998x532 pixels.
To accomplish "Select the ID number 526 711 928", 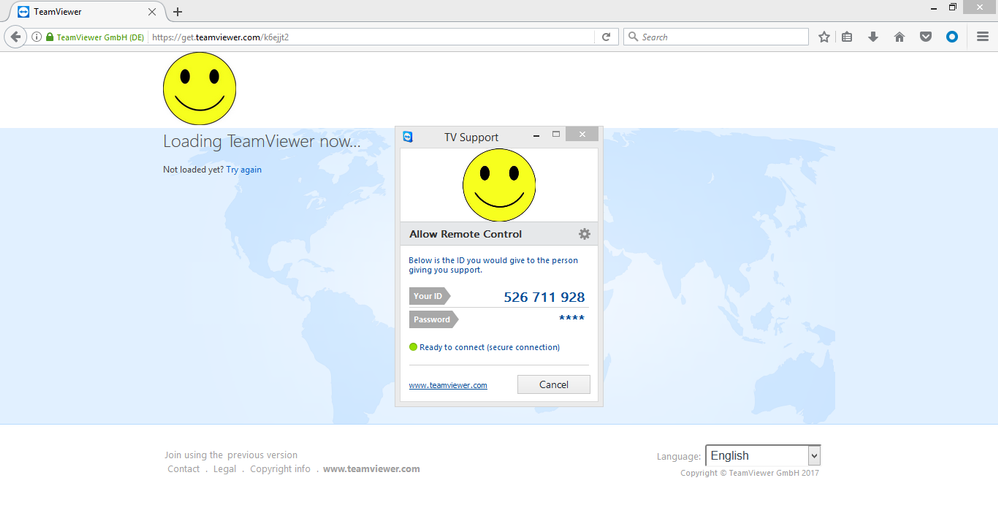I will click(544, 297).
